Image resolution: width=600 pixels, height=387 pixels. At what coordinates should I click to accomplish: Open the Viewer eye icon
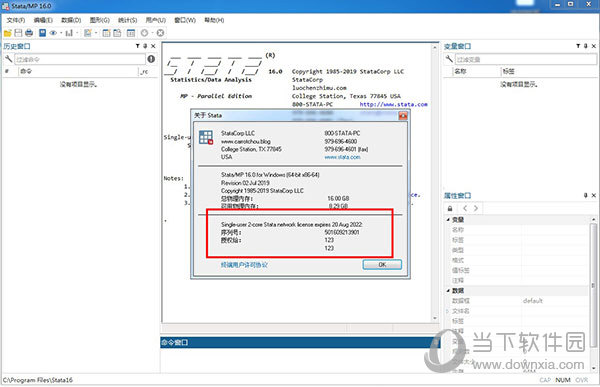click(53, 33)
